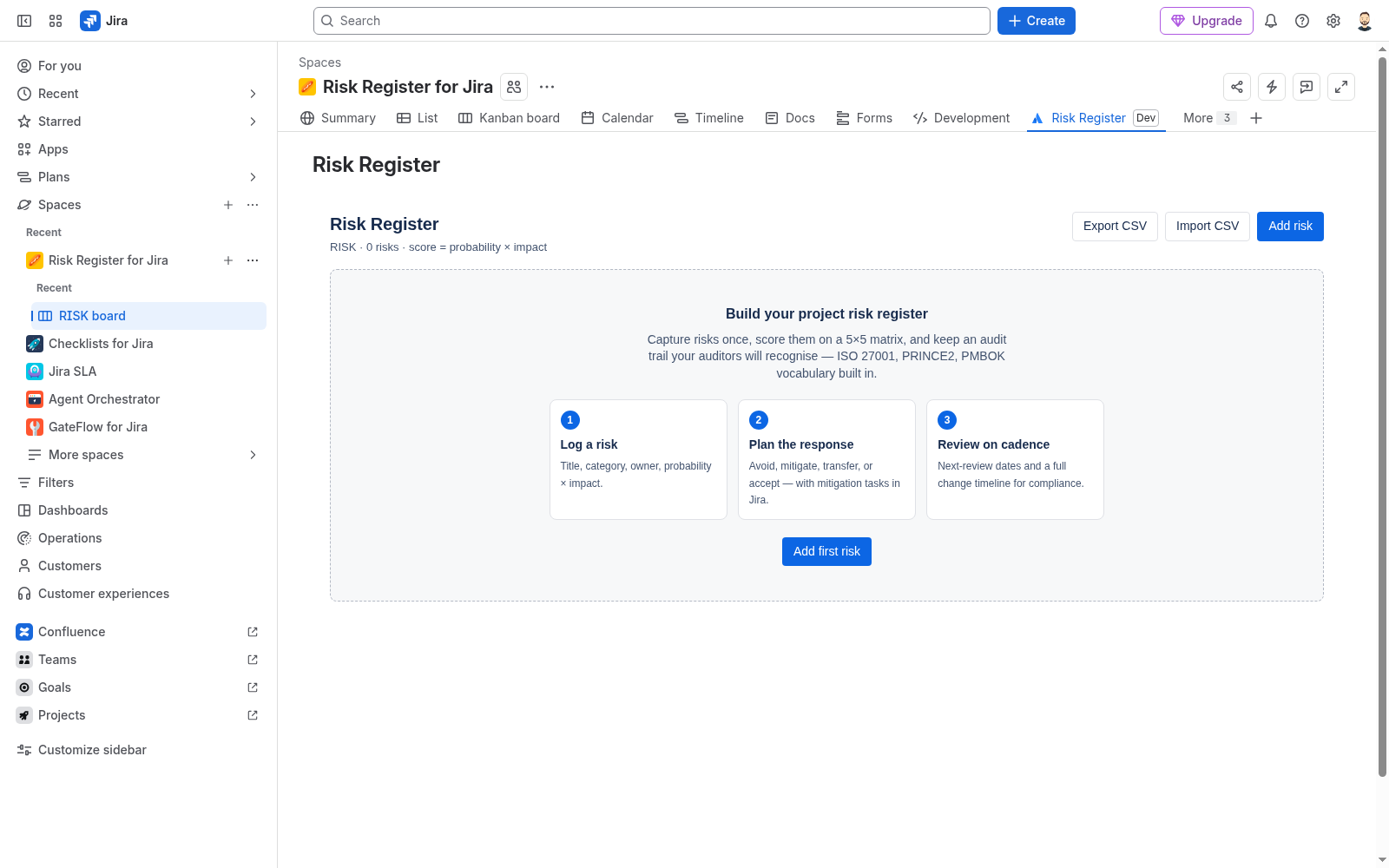Expand the Starred menu chevron
The height and width of the screenshot is (868, 1389).
coord(253,122)
